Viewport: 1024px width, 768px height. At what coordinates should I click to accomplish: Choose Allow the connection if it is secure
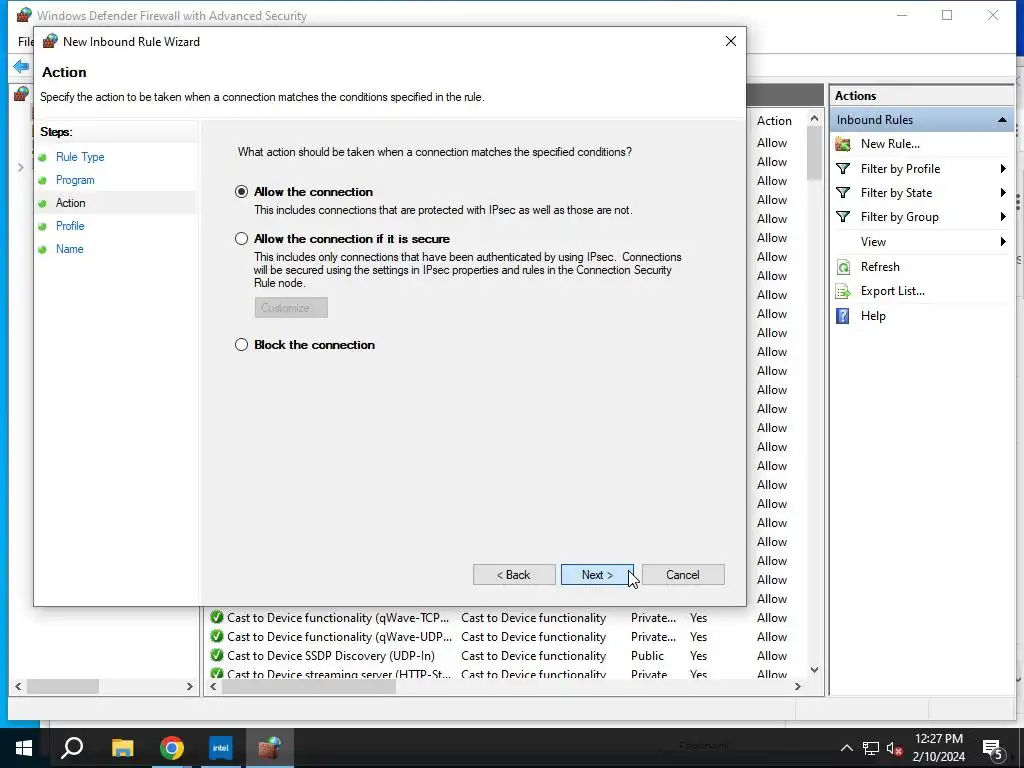click(242, 239)
